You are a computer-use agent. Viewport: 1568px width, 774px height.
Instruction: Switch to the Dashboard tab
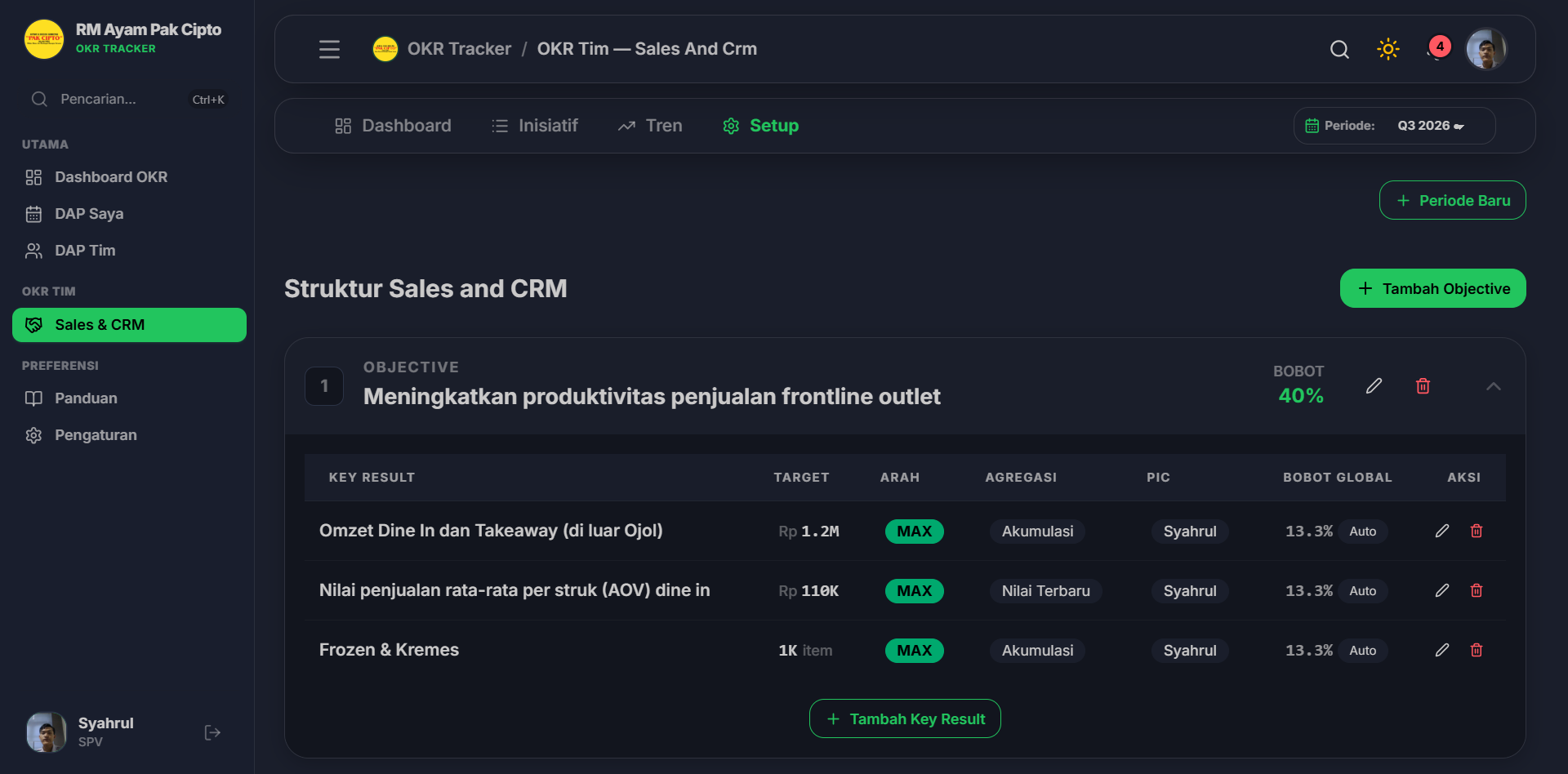coord(393,126)
